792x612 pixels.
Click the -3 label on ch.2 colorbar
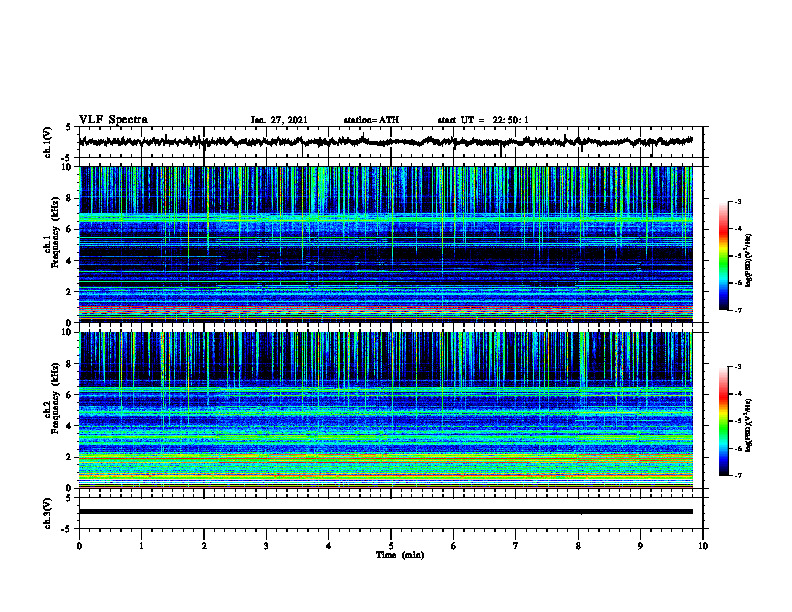(737, 367)
